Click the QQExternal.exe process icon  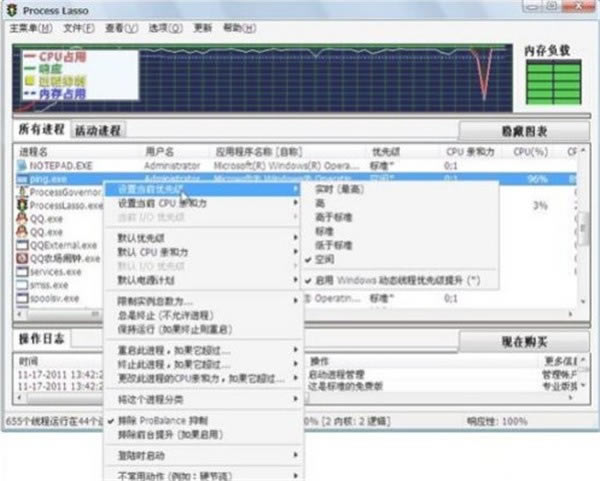22,245
